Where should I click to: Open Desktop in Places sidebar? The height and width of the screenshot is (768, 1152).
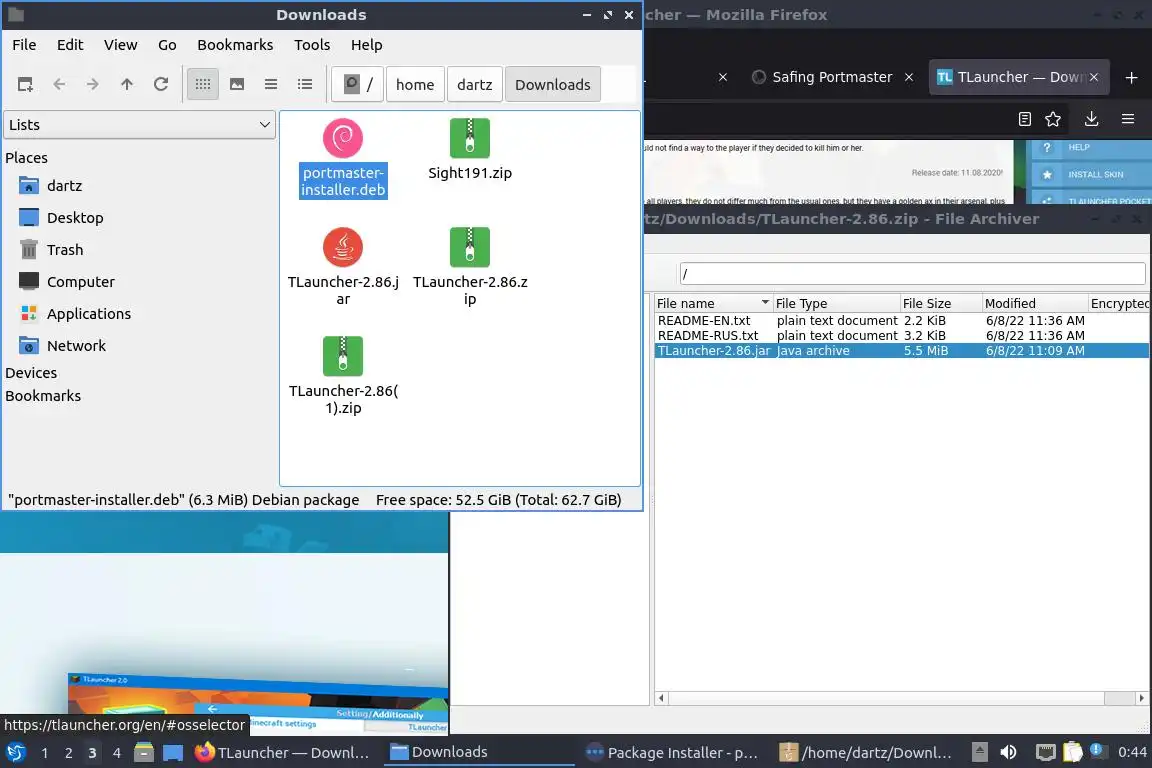click(62, 218)
